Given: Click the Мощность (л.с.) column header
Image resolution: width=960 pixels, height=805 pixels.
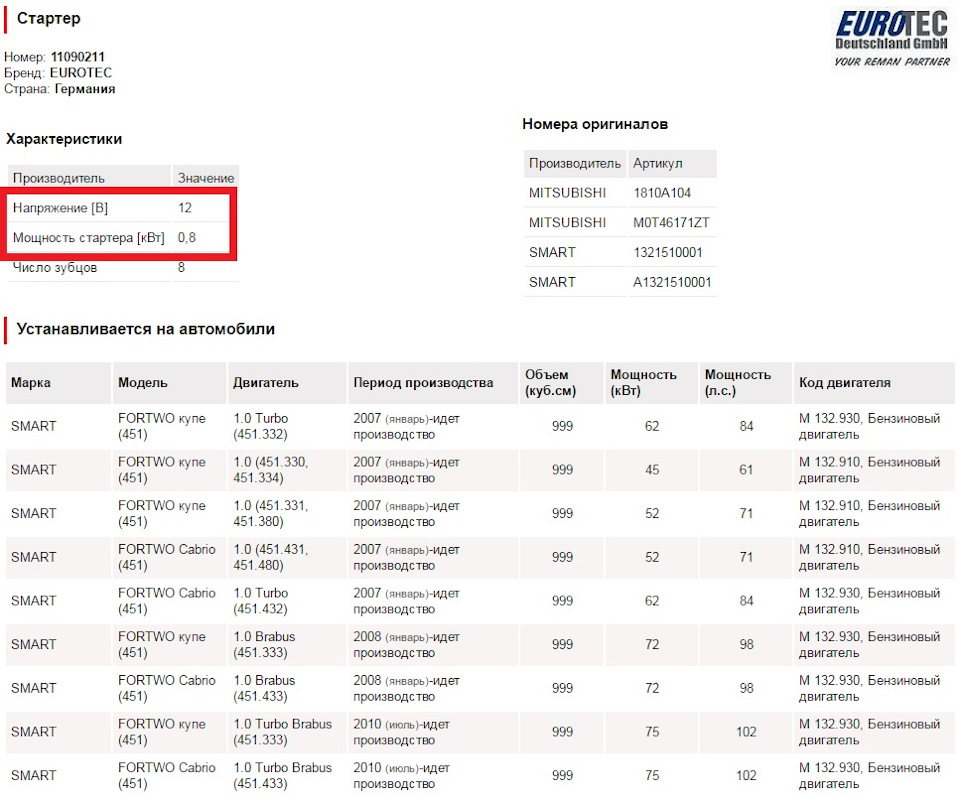Looking at the screenshot, I should (x=738, y=383).
